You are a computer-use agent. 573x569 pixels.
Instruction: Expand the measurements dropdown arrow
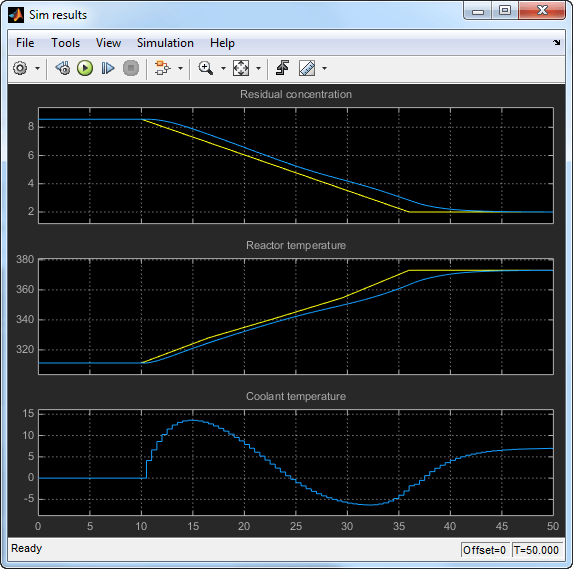coord(324,68)
